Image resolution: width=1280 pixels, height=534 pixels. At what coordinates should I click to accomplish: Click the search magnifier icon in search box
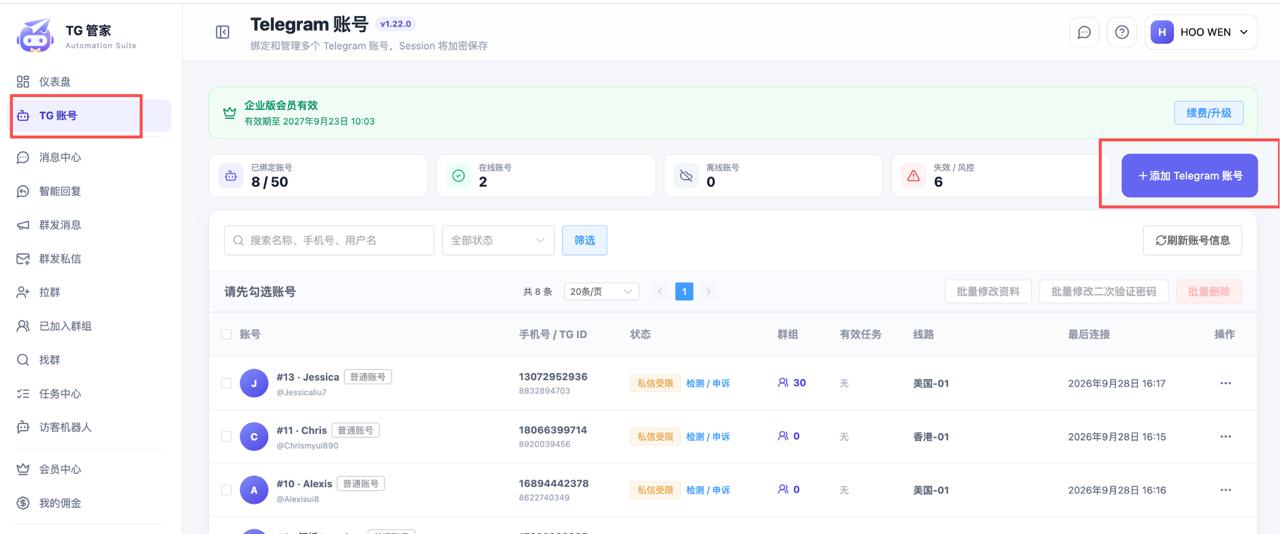tap(239, 240)
